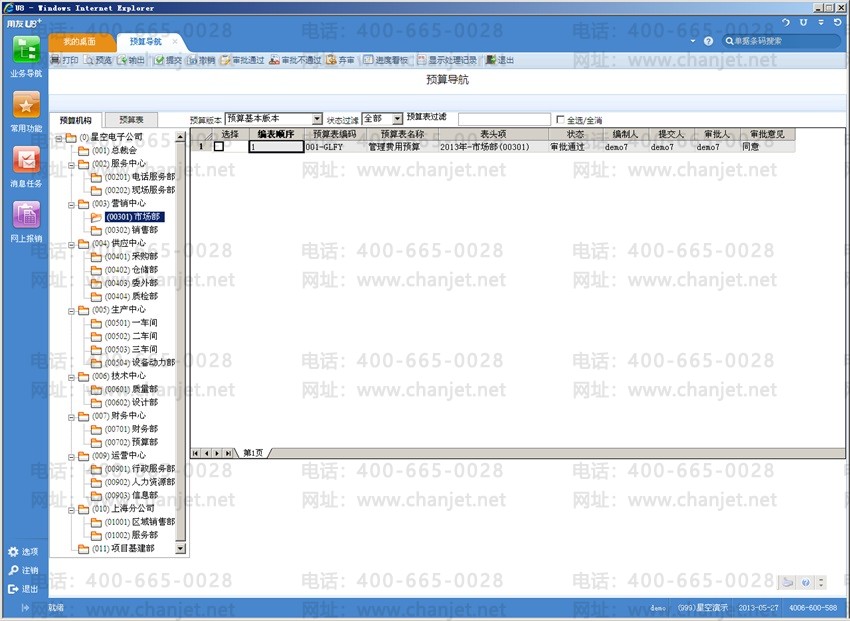Collapse the (003) 营销中心 node
The width and height of the screenshot is (850, 621).
[x=72, y=204]
